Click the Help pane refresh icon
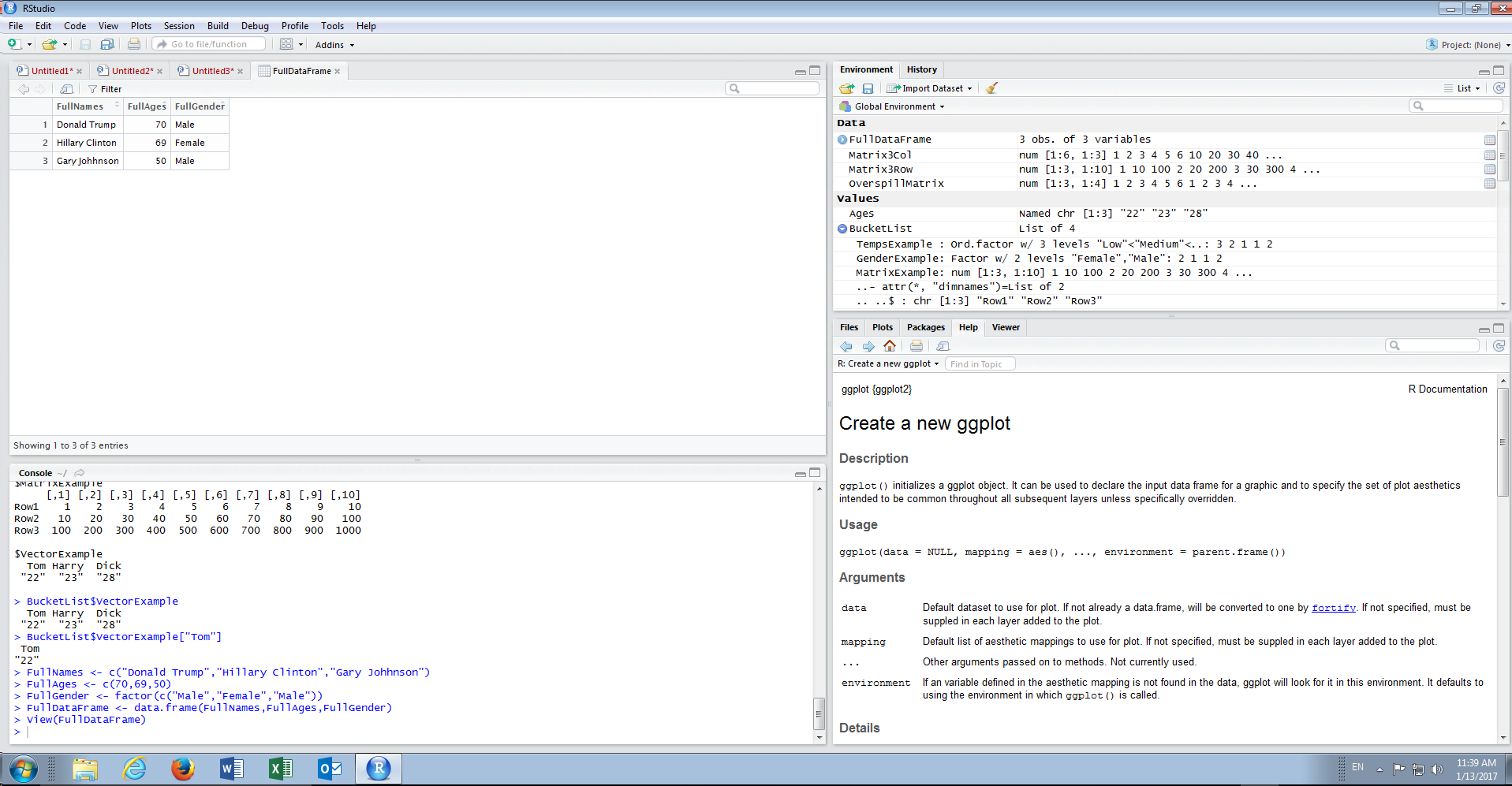The width and height of the screenshot is (1512, 786). coord(1499,345)
